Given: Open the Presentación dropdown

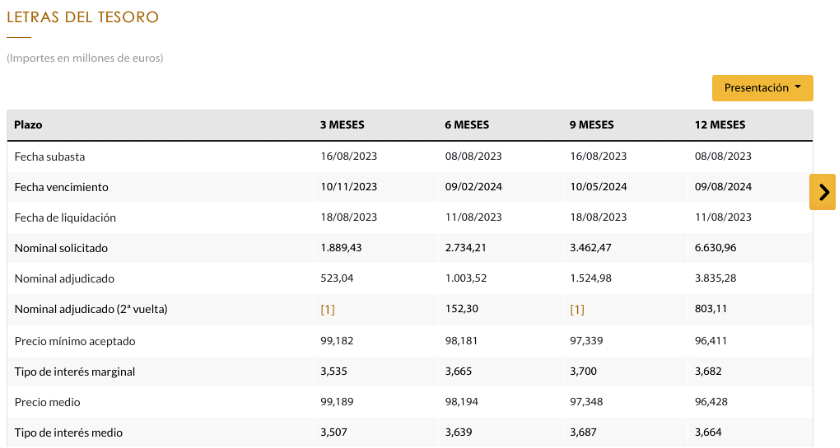Looking at the screenshot, I should (762, 88).
